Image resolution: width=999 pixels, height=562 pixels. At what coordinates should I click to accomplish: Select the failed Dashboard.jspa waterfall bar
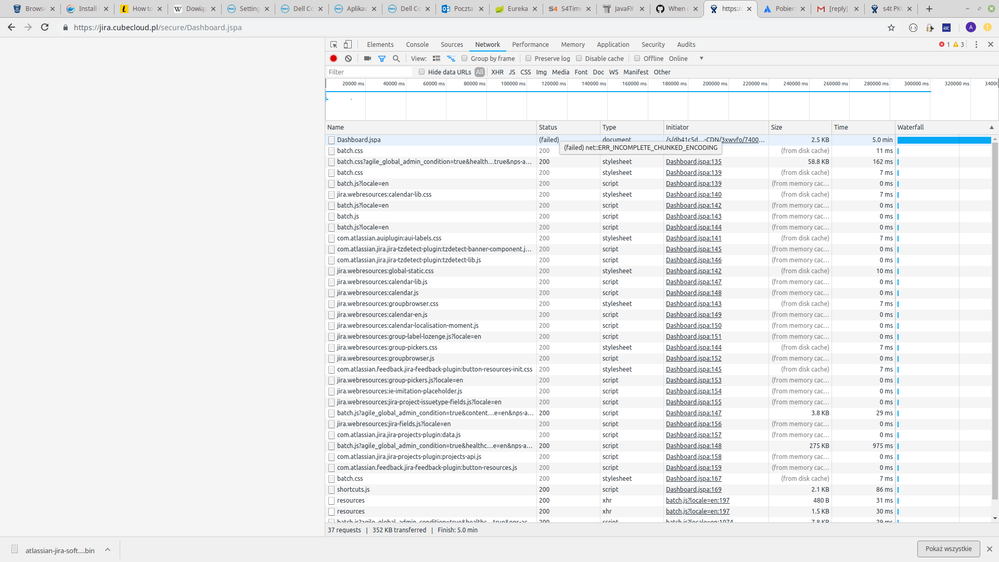(x=944, y=140)
